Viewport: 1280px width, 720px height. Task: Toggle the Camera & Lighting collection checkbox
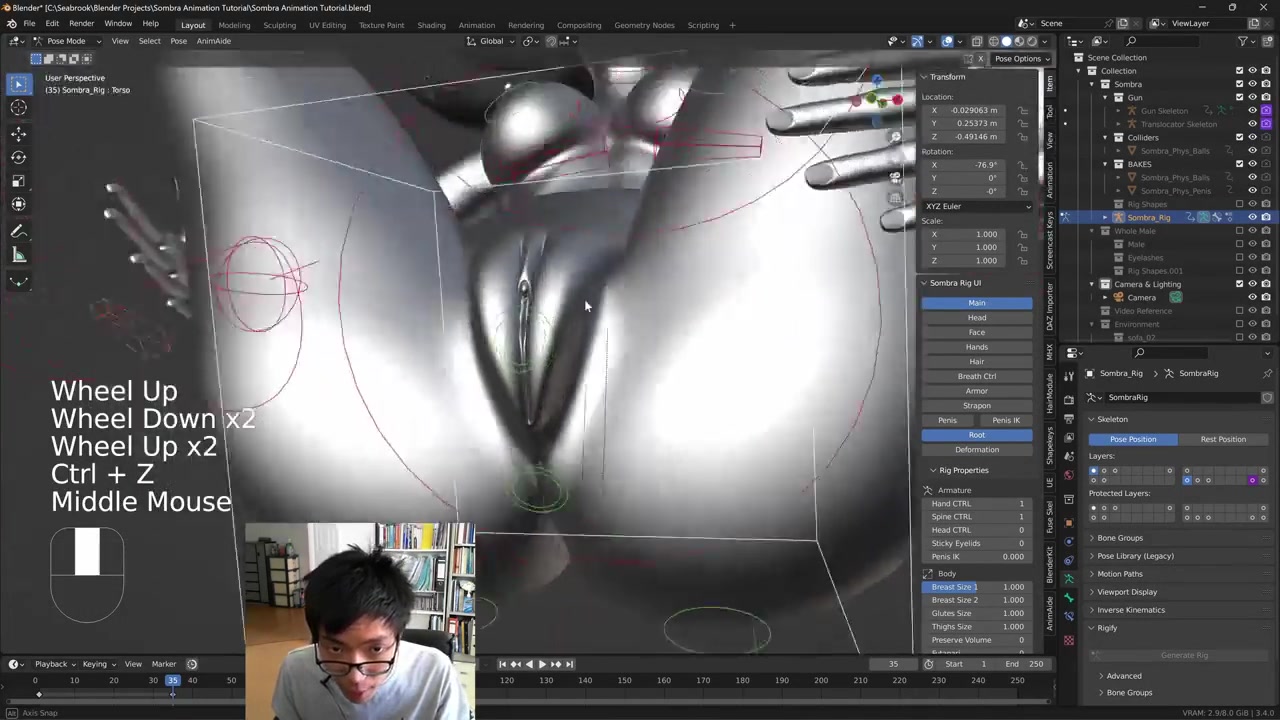(x=1240, y=284)
